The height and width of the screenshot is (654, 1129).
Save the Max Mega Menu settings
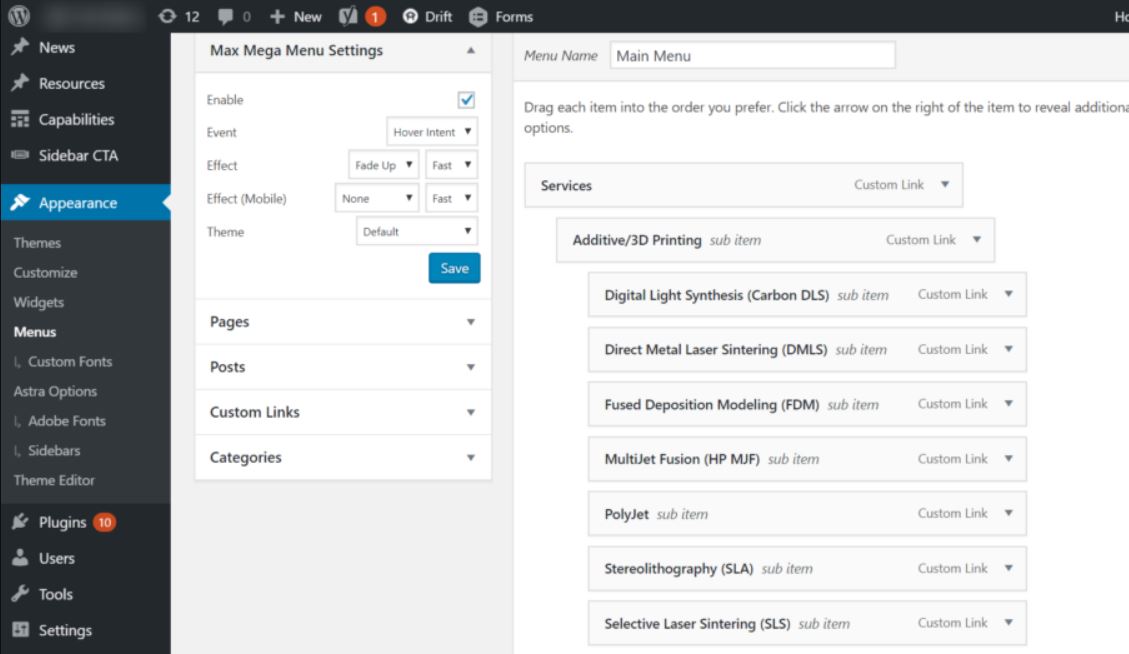[454, 268]
